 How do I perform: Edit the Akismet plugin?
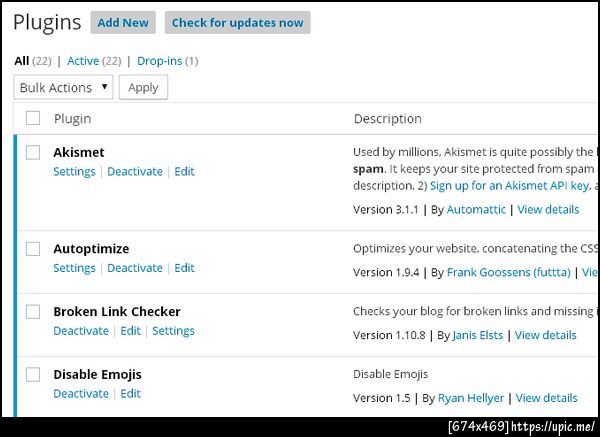click(x=184, y=171)
